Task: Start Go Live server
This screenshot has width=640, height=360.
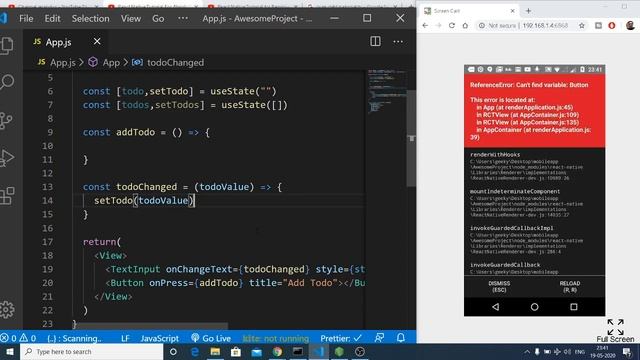Action: [211, 338]
